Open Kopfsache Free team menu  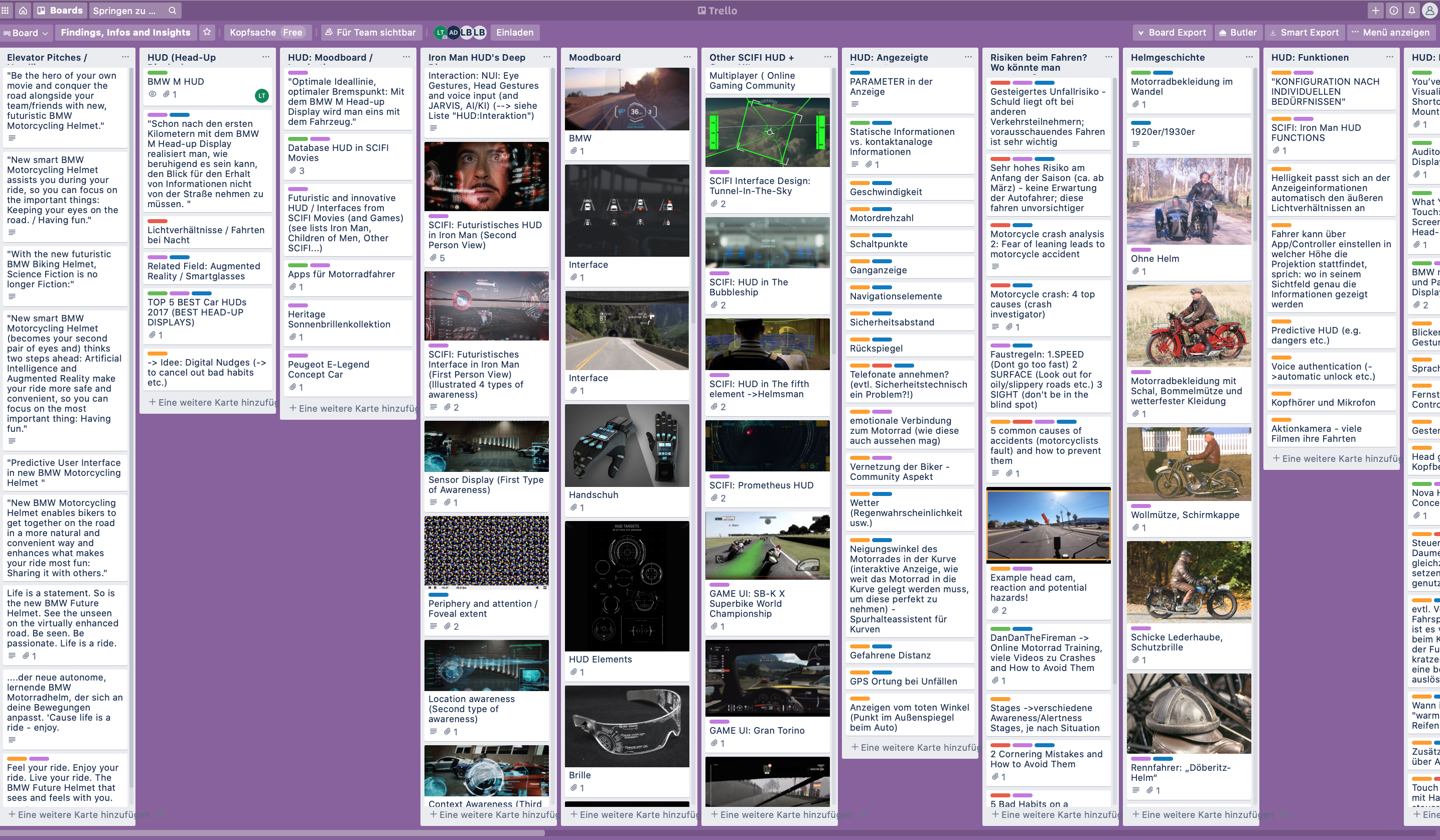tap(267, 33)
